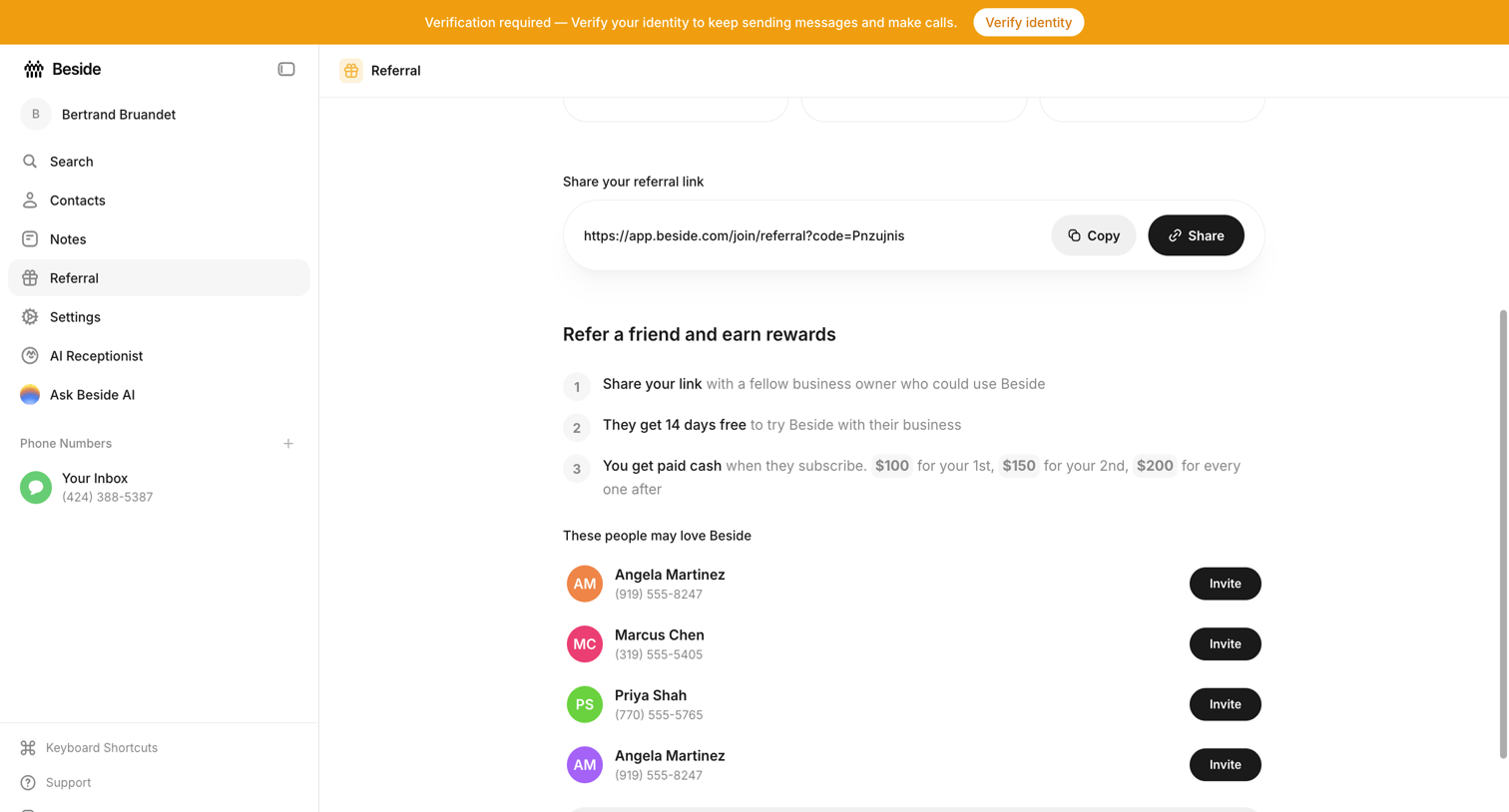This screenshot has width=1509, height=812.
Task: Click the green Your Inbox chat icon
Action: pyautogui.click(x=36, y=488)
